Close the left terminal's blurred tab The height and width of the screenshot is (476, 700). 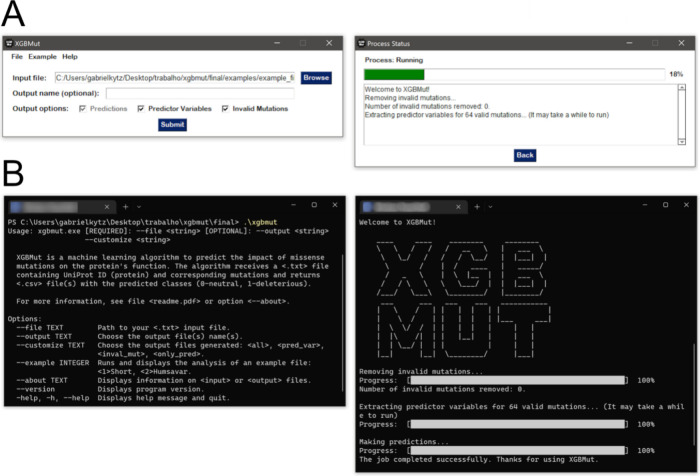tap(107, 207)
